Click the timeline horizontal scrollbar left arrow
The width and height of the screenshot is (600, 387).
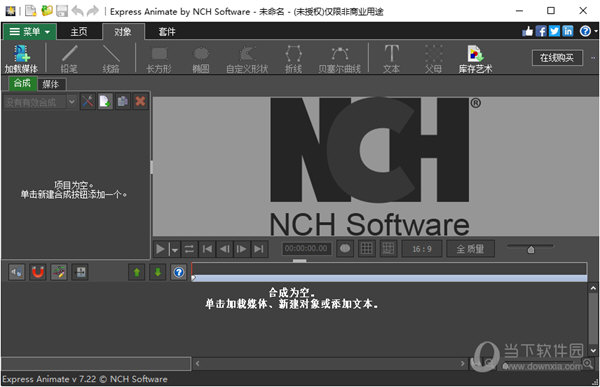(197, 363)
